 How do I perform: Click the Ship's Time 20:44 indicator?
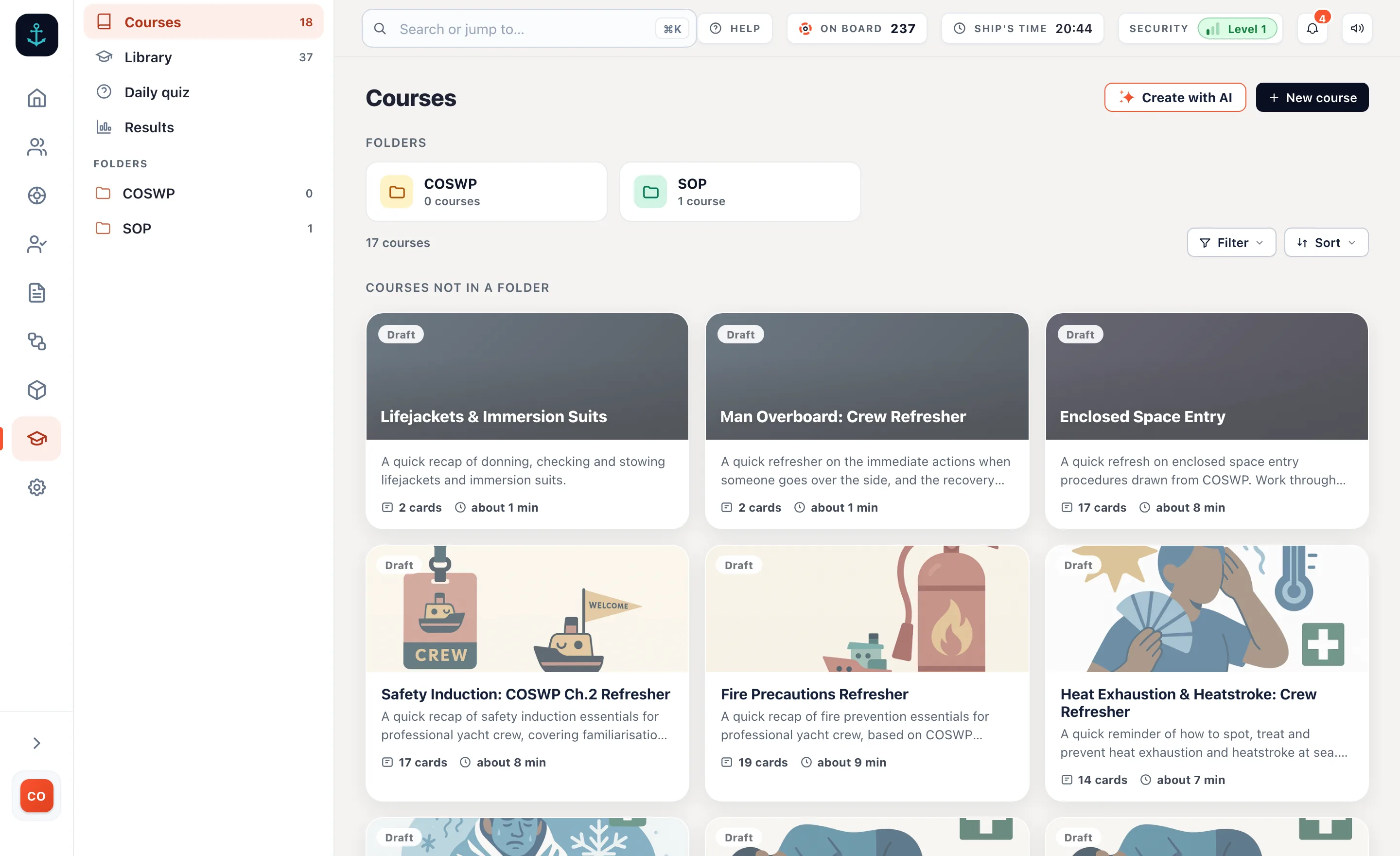[1022, 28]
